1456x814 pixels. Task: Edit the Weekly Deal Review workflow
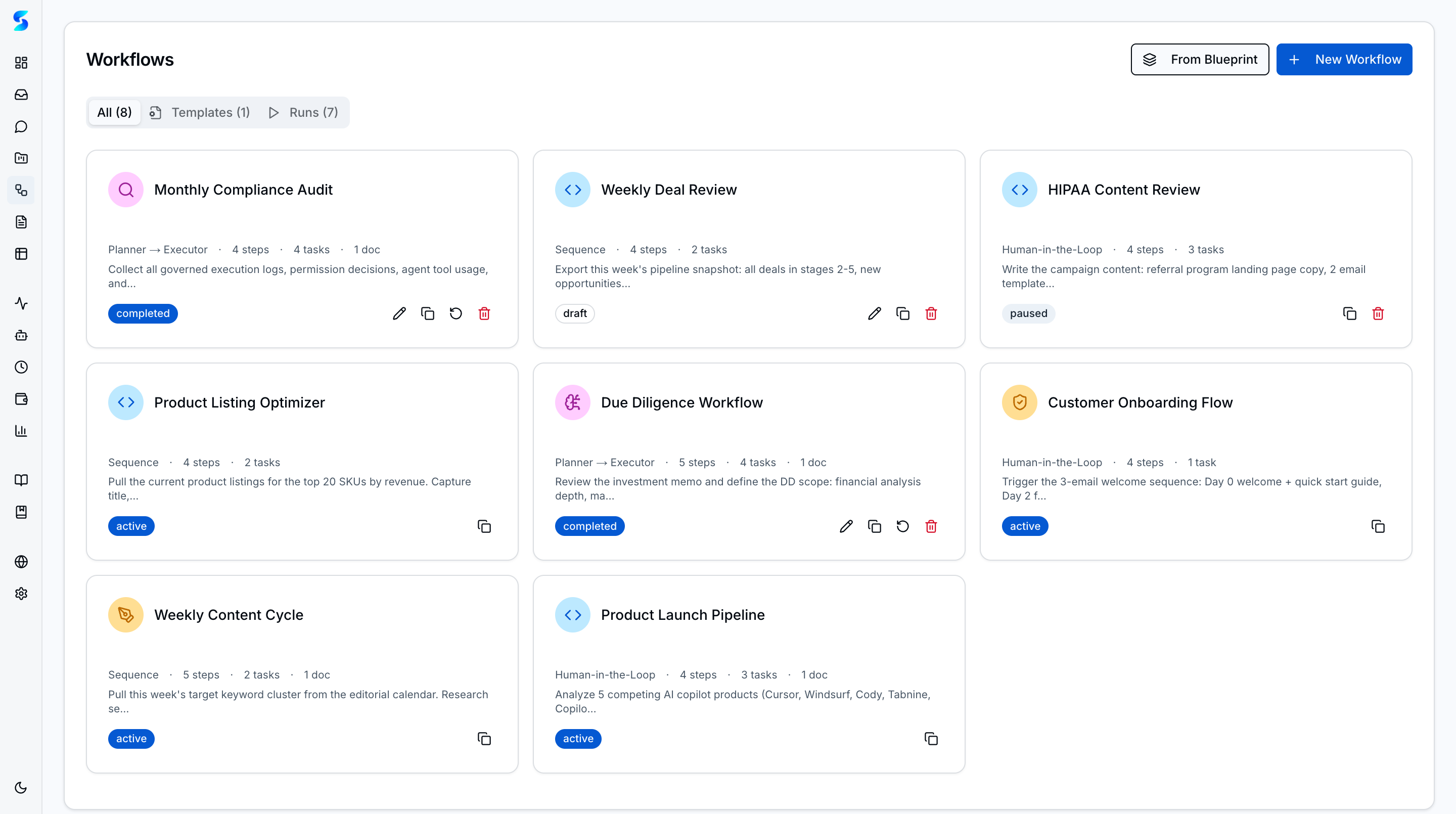pyautogui.click(x=875, y=313)
